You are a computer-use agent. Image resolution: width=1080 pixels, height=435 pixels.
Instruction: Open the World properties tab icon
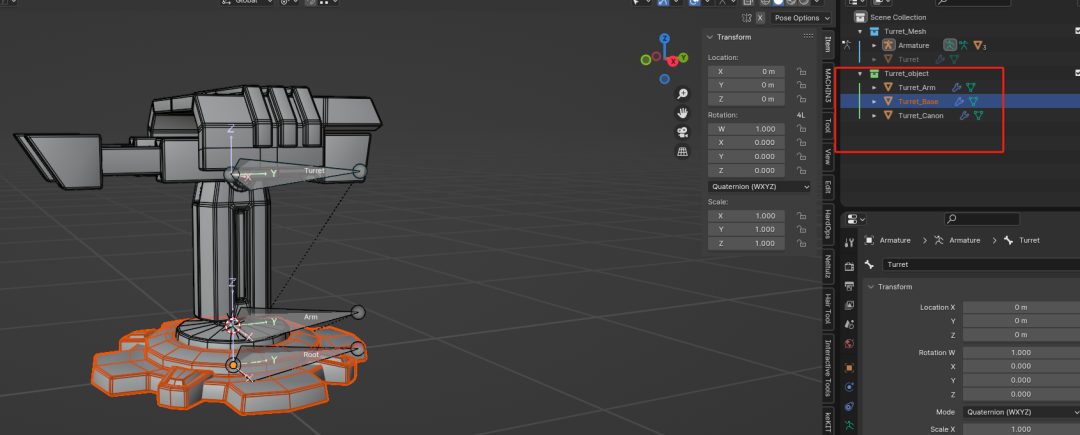click(849, 343)
